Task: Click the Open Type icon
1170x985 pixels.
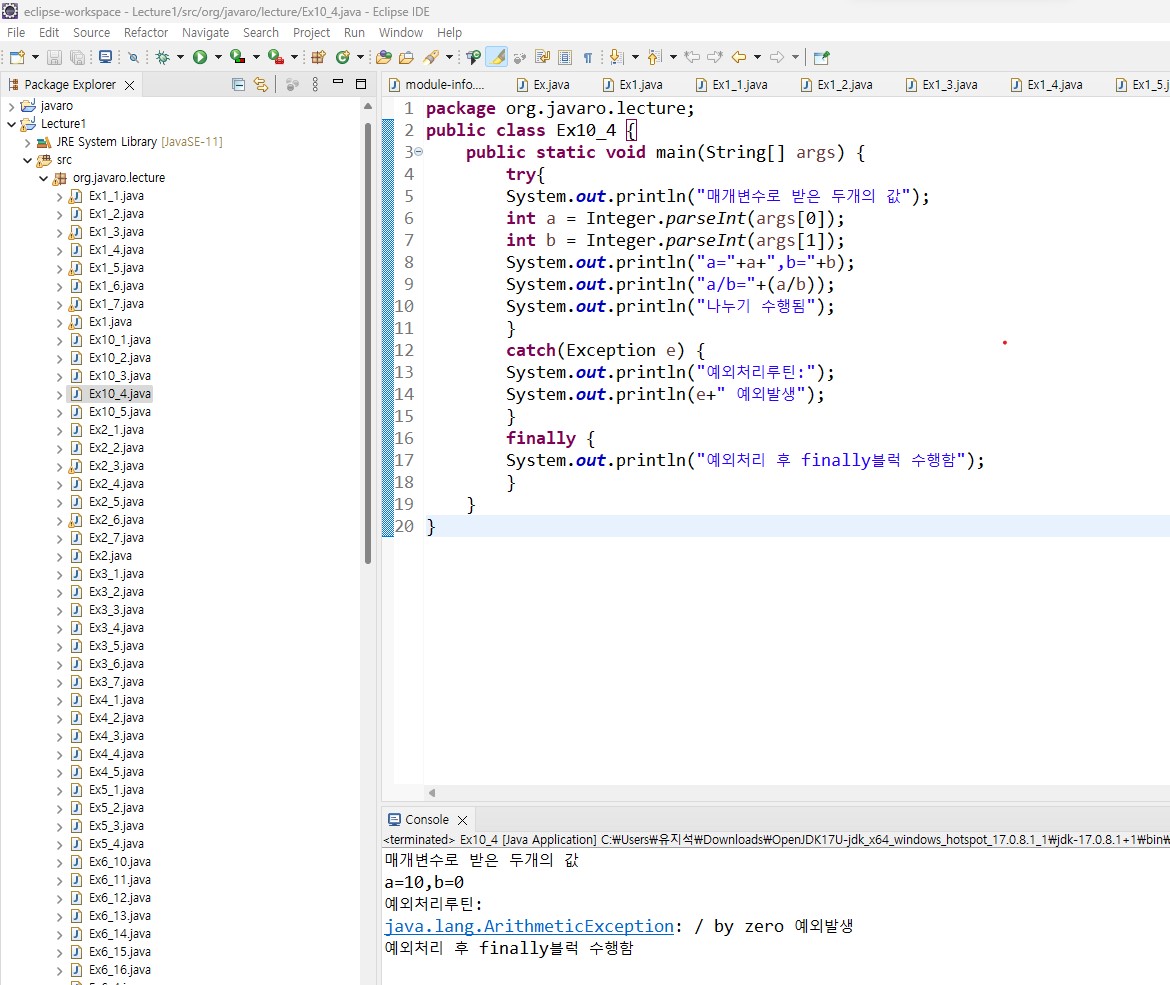Action: click(x=383, y=57)
